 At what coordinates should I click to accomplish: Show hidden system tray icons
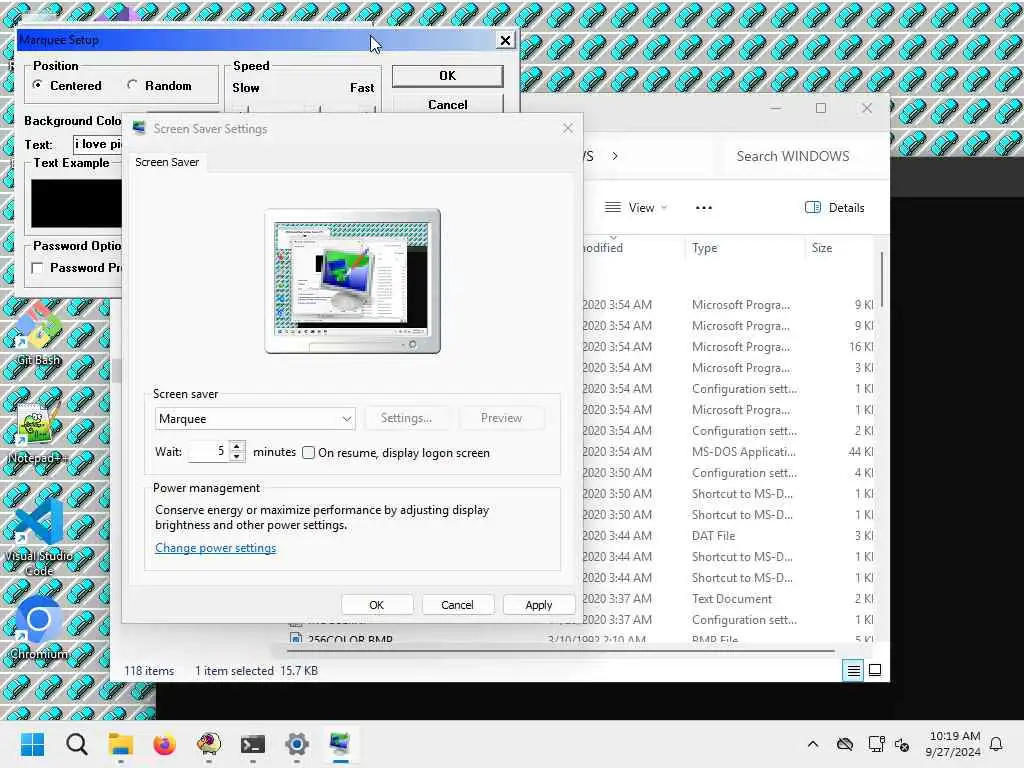point(812,744)
